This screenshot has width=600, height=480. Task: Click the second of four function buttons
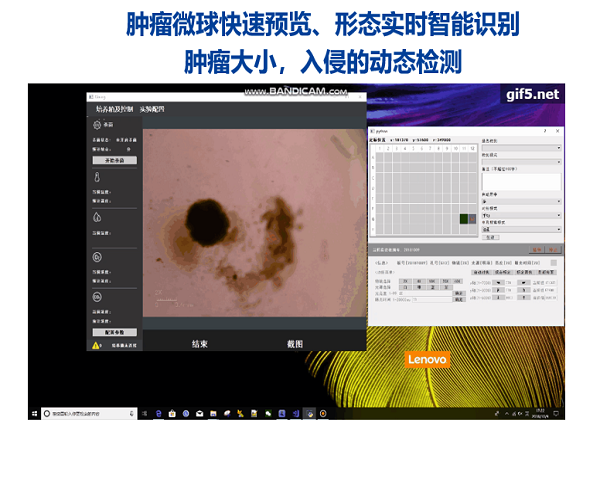click(503, 272)
